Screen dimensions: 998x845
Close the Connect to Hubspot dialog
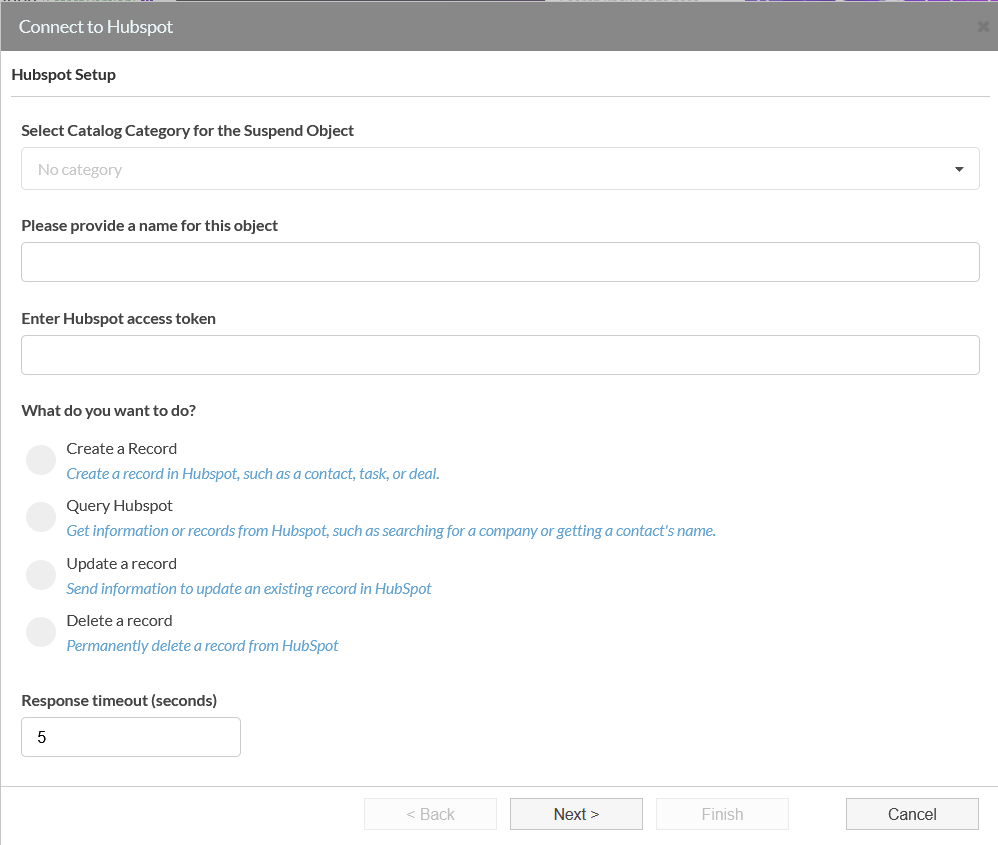pos(983,27)
